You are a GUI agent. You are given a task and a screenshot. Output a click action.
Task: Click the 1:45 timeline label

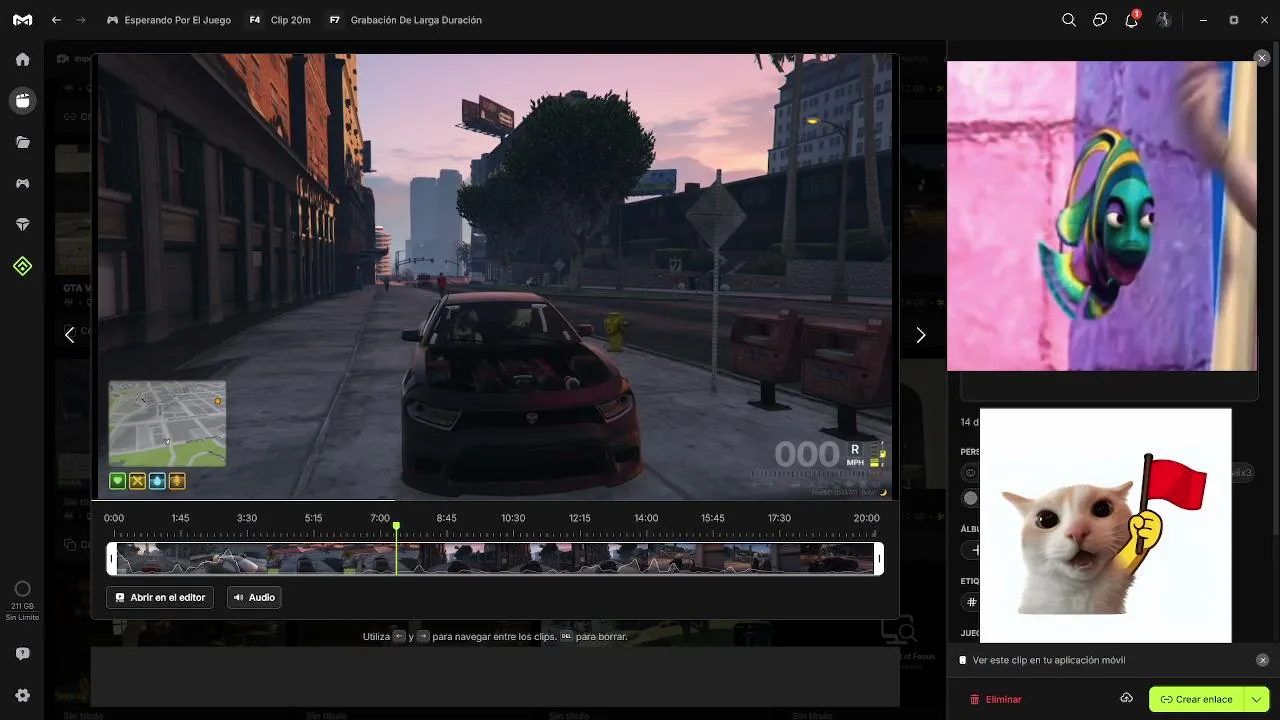pyautogui.click(x=180, y=518)
